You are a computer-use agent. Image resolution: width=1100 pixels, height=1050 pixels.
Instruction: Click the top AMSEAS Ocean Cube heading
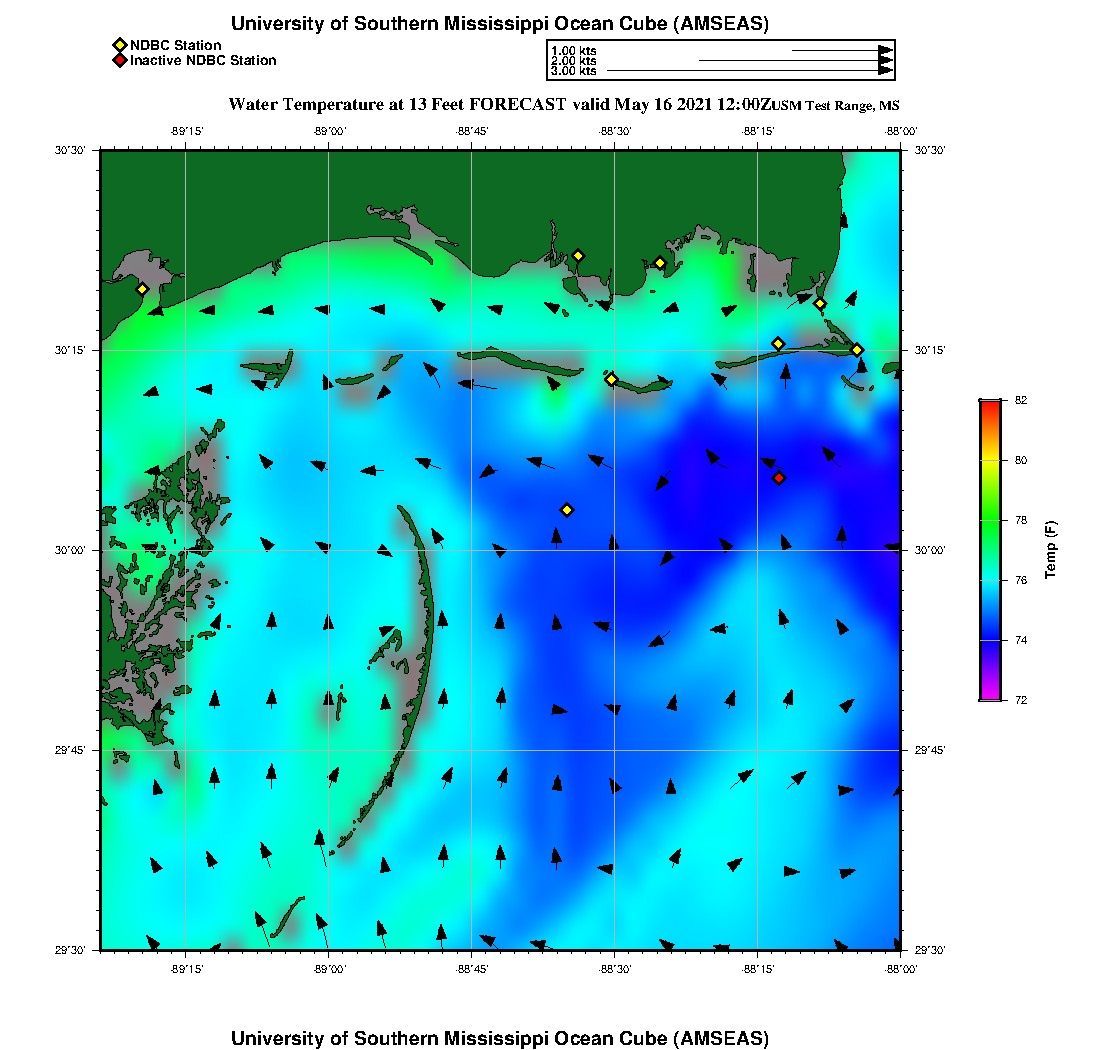[x=500, y=23]
